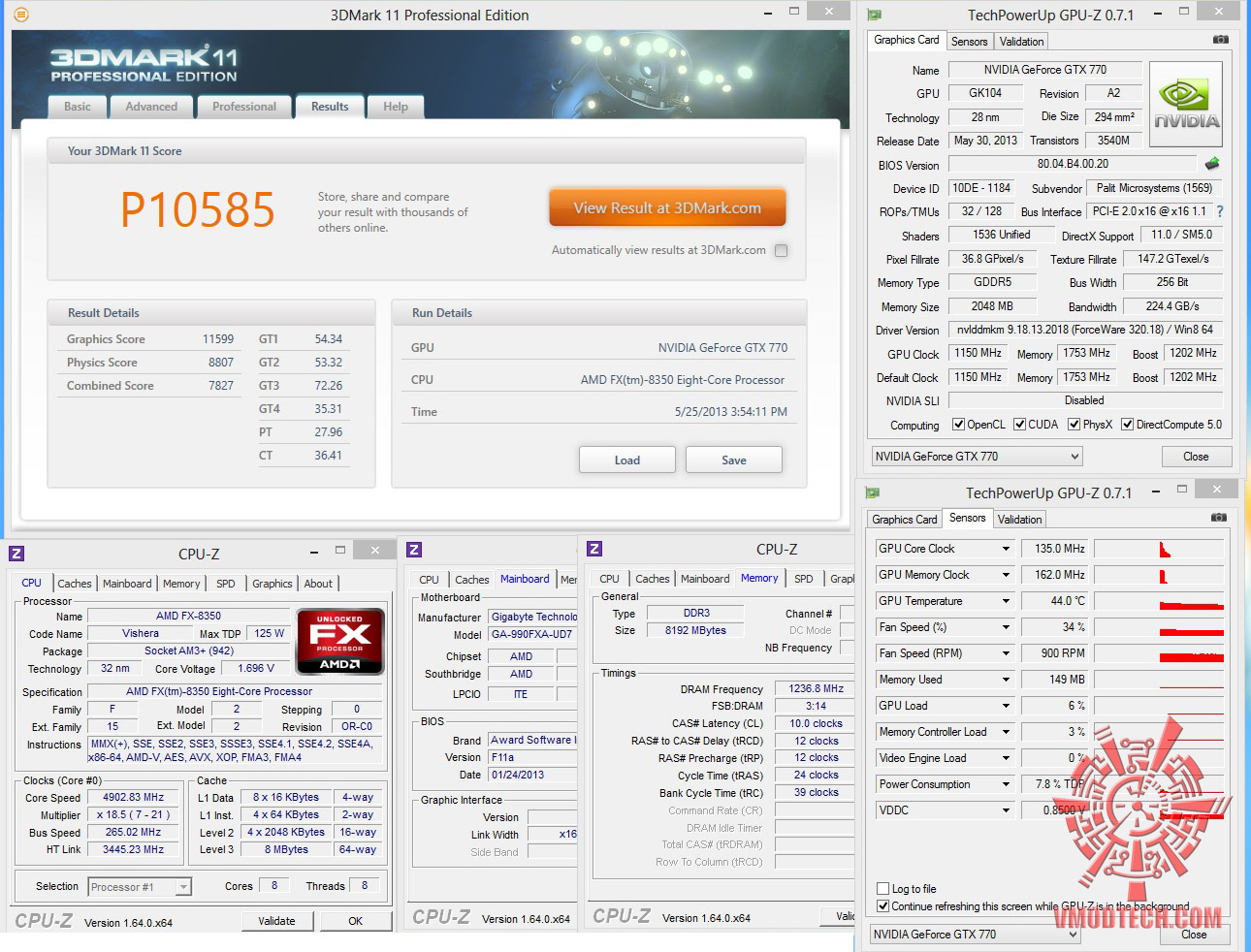Click the Save button in Run Details

(x=734, y=460)
